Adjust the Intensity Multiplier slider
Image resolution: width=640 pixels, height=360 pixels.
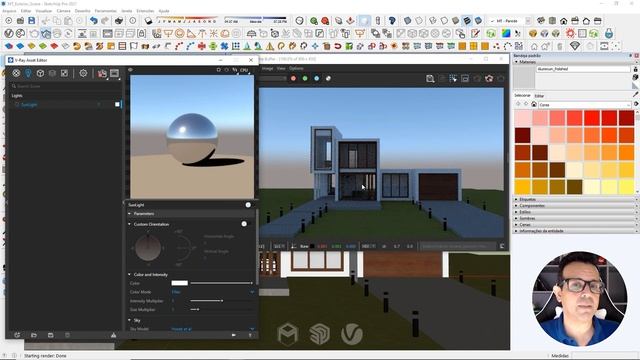click(x=222, y=301)
